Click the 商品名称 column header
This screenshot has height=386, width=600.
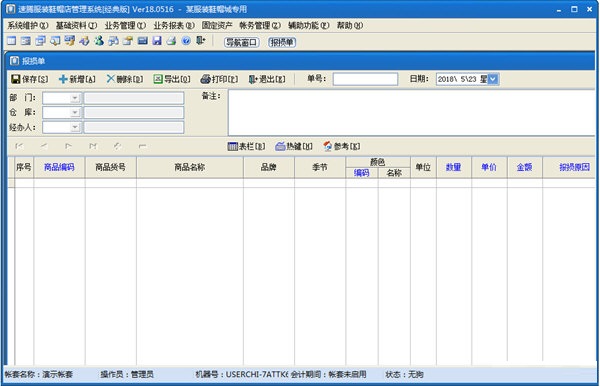[x=190, y=167]
